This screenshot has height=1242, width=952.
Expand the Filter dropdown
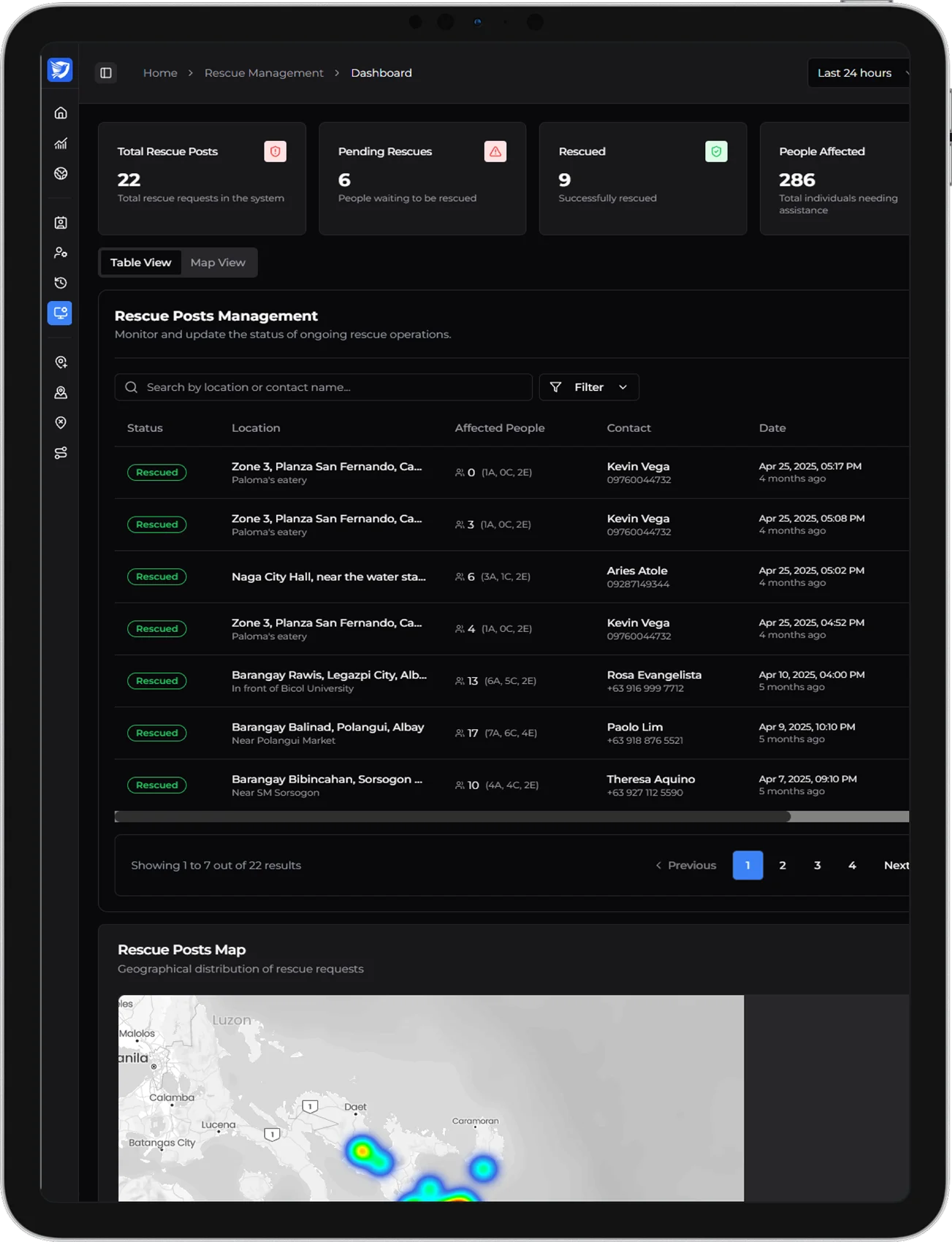[x=589, y=387]
